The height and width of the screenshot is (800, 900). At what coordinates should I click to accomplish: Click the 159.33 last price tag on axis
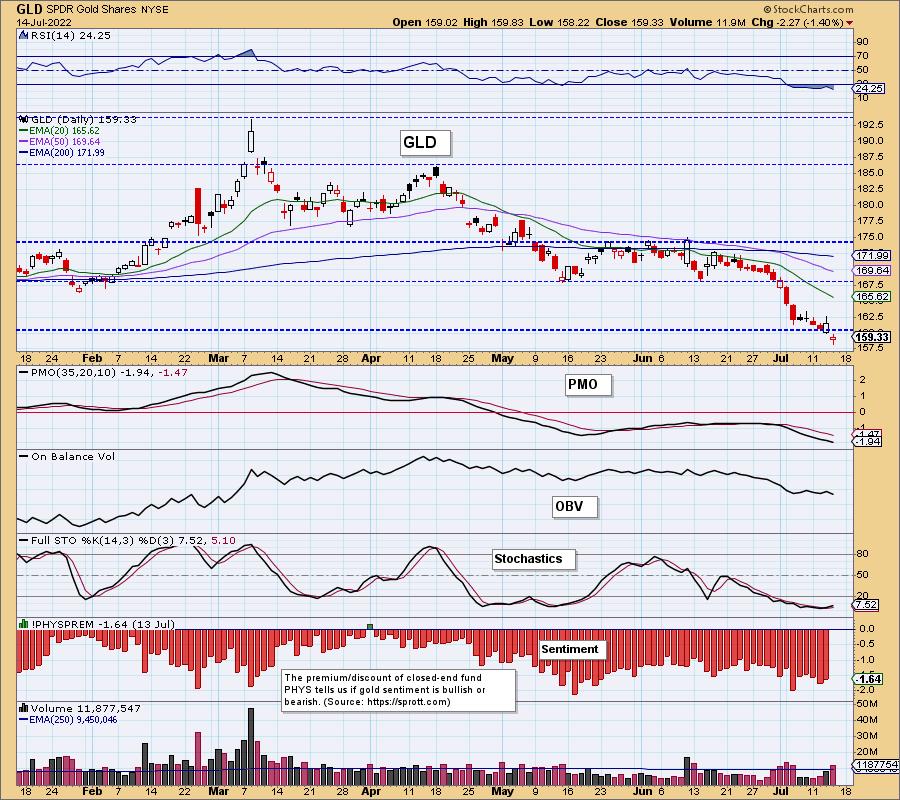(872, 337)
